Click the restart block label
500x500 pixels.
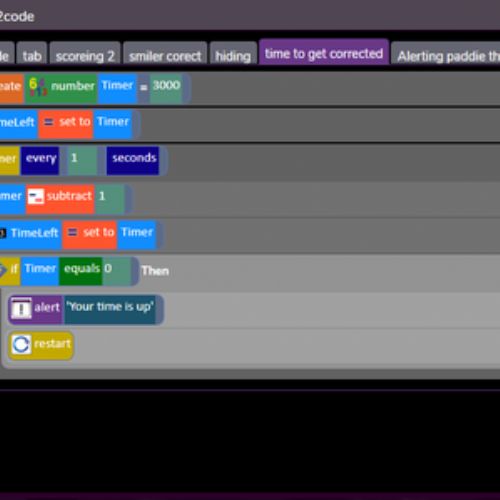point(52,343)
